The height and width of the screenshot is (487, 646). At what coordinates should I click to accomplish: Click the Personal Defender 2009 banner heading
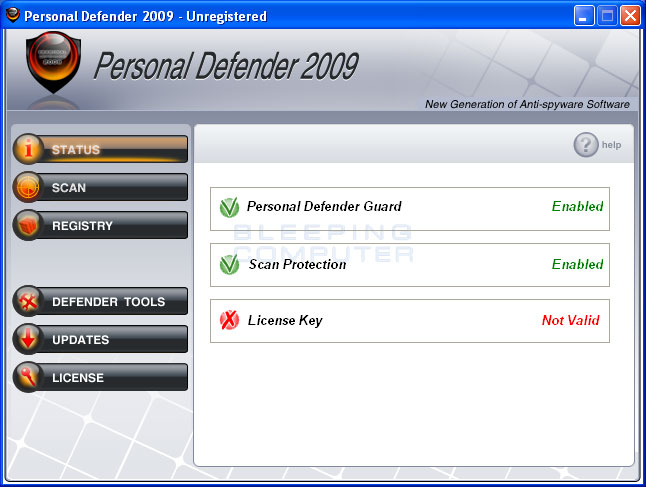coord(226,65)
